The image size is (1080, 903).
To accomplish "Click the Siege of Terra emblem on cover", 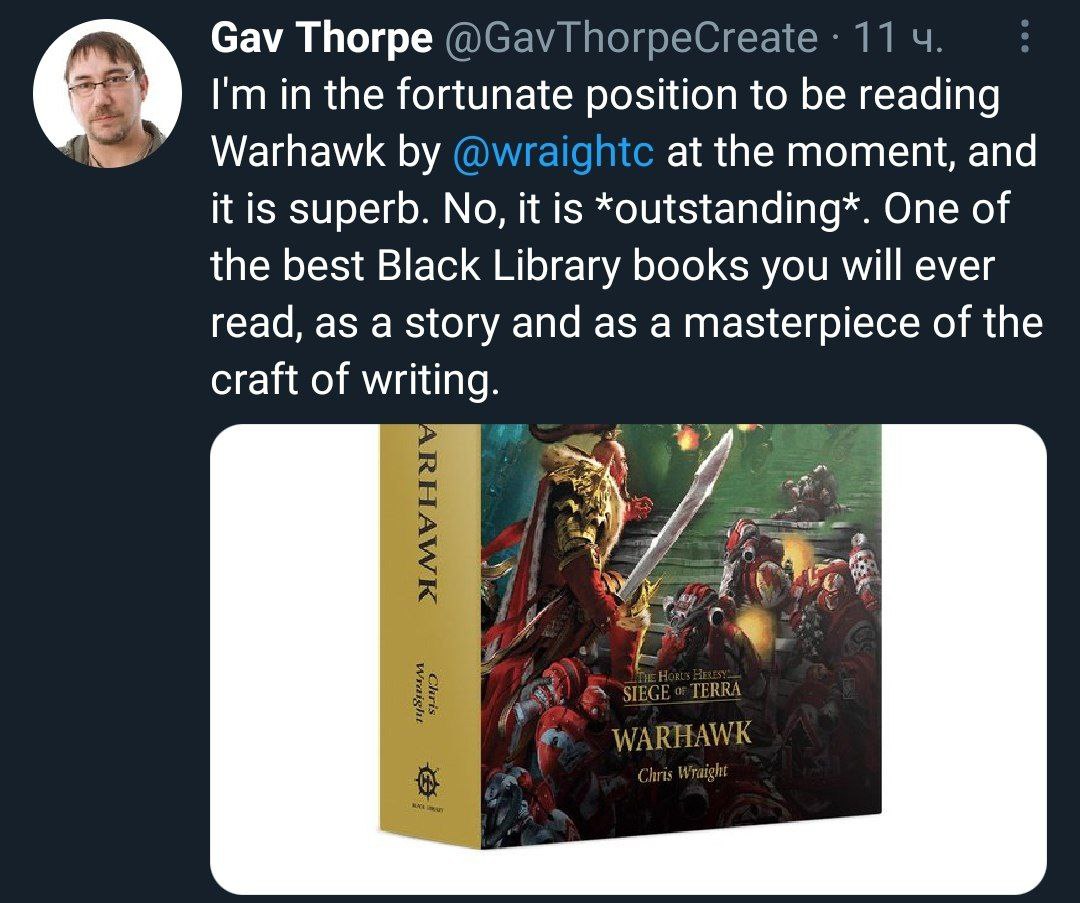I will [x=682, y=687].
